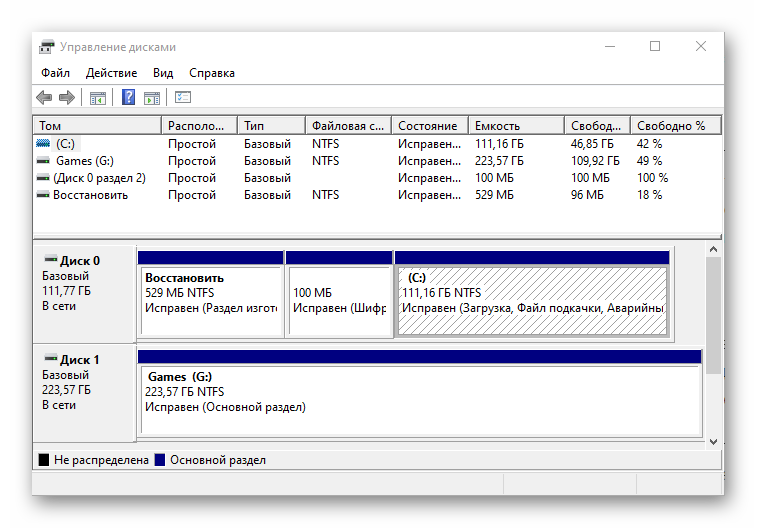Select the 100 МБ partition block on Диск 0

tap(339, 294)
